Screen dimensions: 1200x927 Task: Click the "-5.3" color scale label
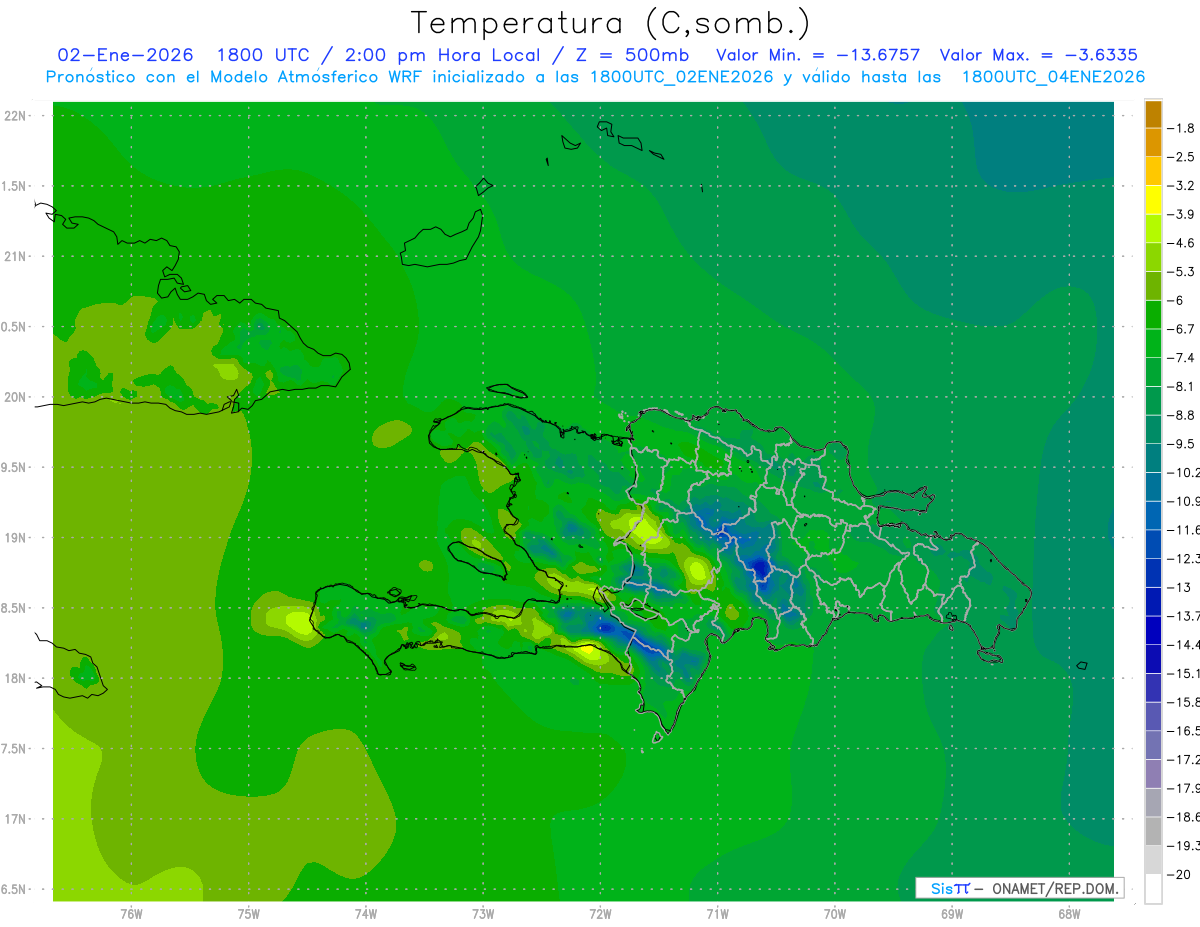point(1181,271)
